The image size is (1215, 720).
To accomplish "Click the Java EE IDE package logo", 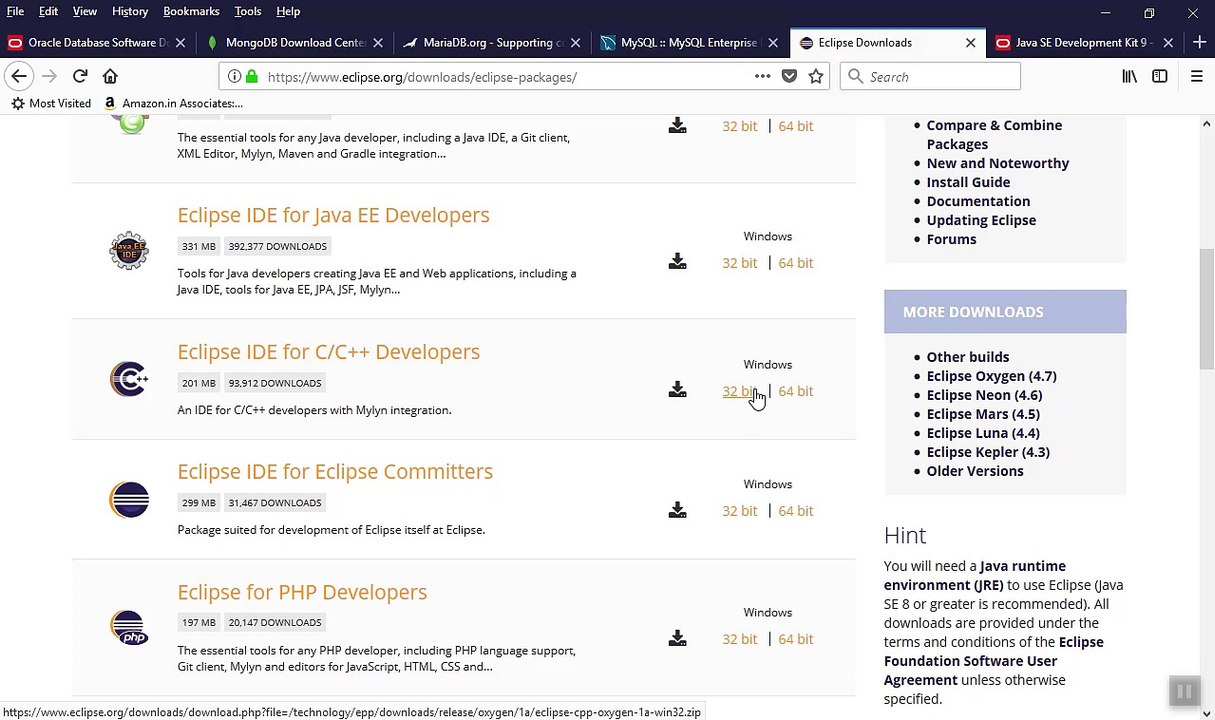I will pyautogui.click(x=129, y=250).
